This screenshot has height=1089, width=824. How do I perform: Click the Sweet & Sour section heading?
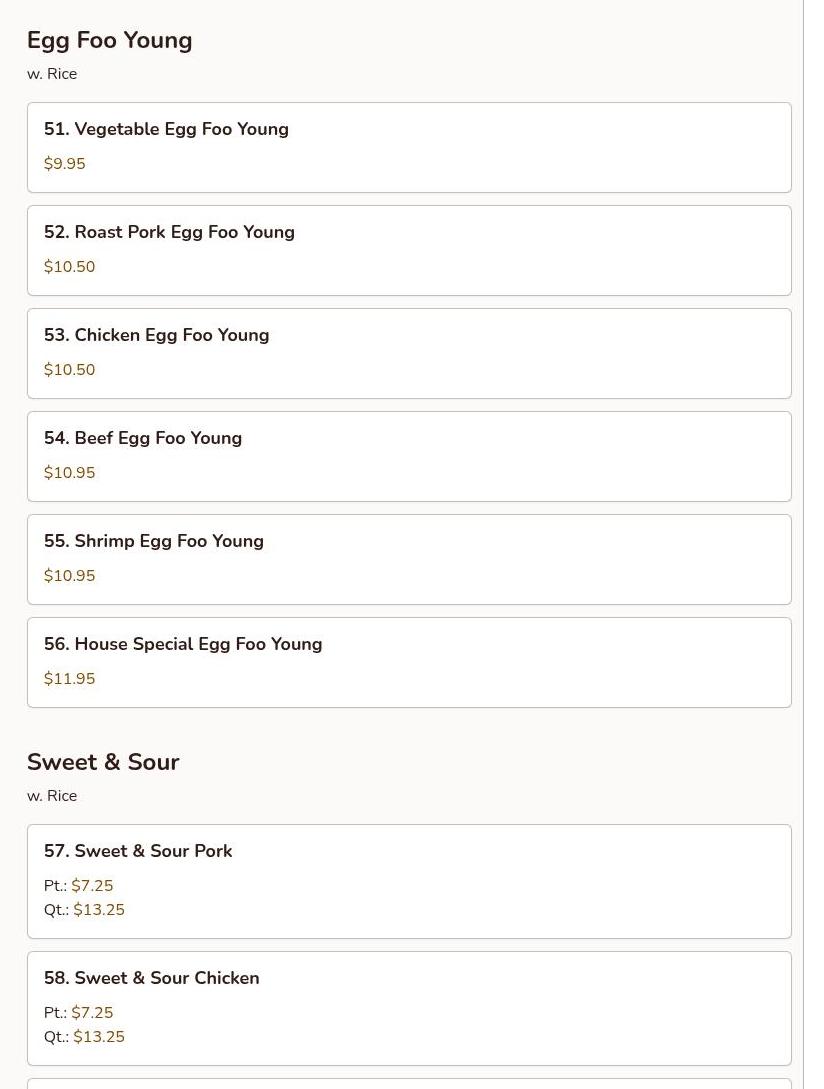click(103, 762)
